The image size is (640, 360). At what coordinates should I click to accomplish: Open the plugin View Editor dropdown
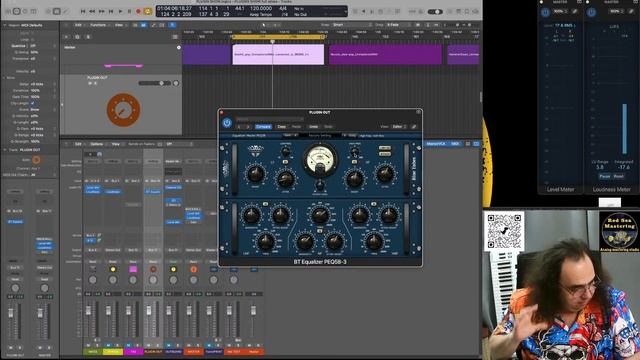click(x=399, y=127)
